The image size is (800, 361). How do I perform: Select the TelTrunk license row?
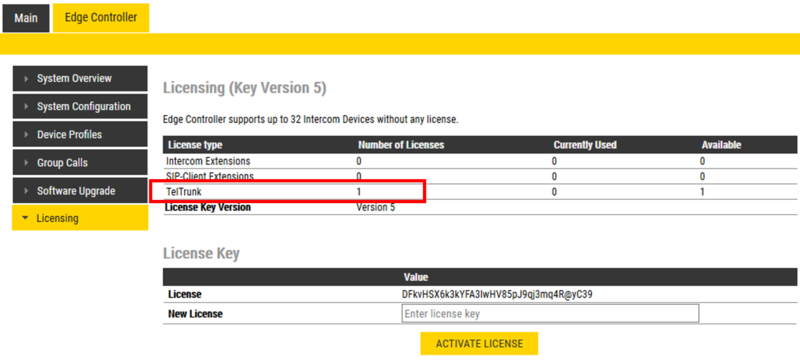point(480,192)
